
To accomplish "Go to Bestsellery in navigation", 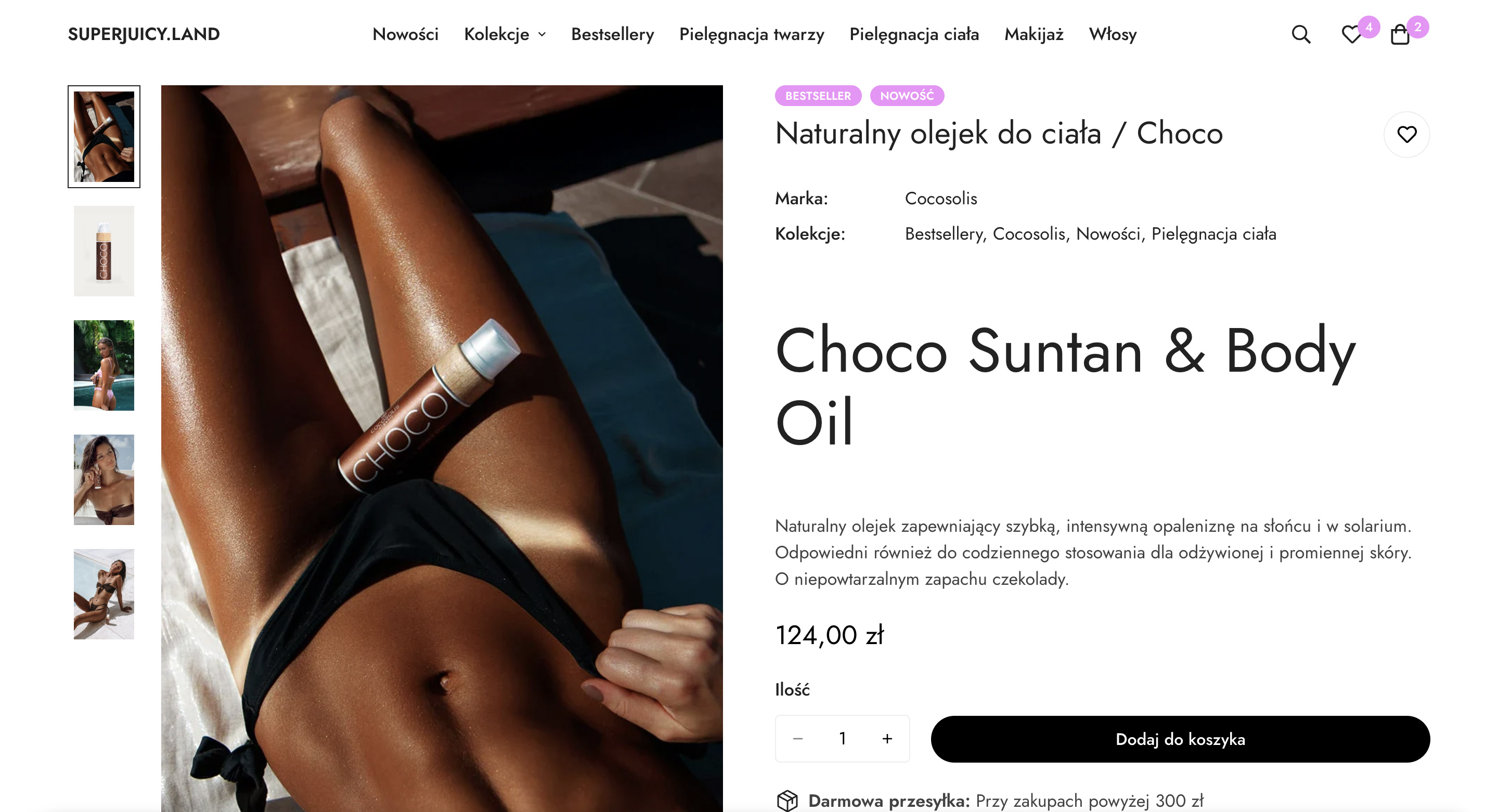I will pyautogui.click(x=612, y=34).
